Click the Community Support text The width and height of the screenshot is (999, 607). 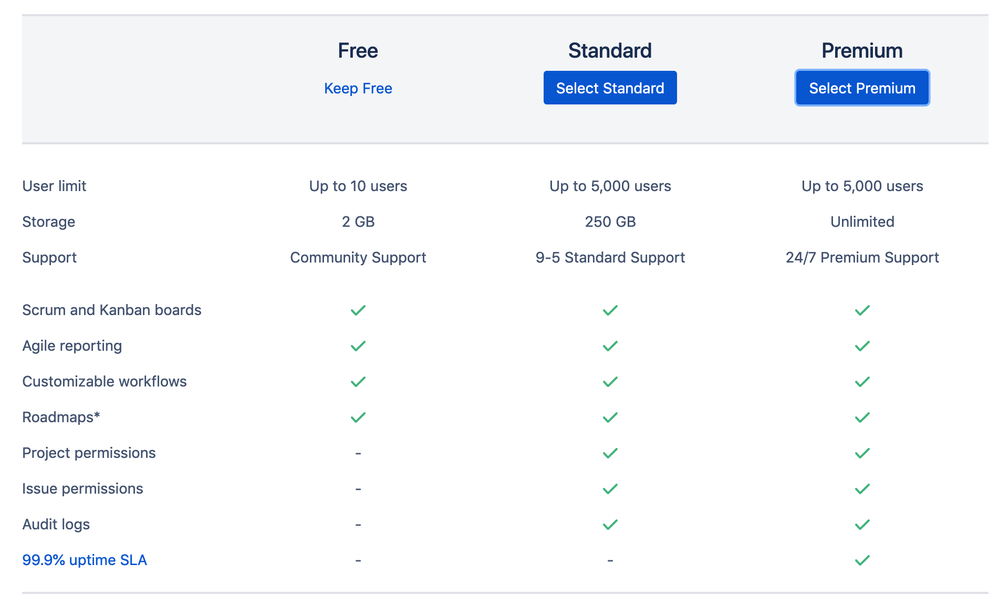click(358, 257)
